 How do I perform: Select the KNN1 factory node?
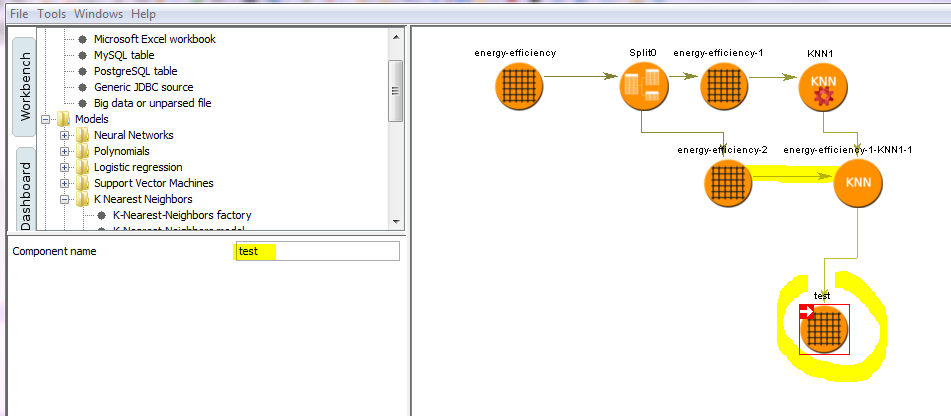point(823,87)
